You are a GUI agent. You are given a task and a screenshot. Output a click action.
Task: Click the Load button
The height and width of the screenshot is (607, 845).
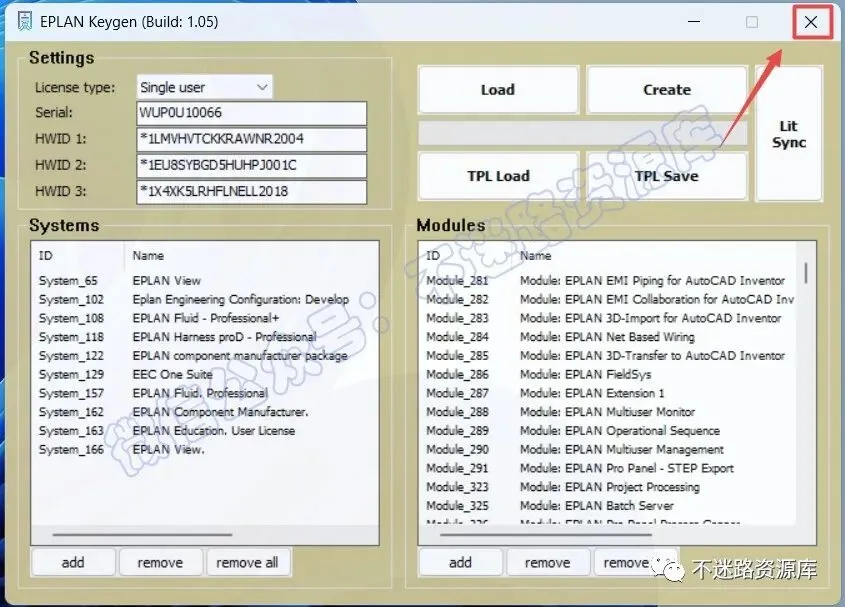click(x=498, y=89)
